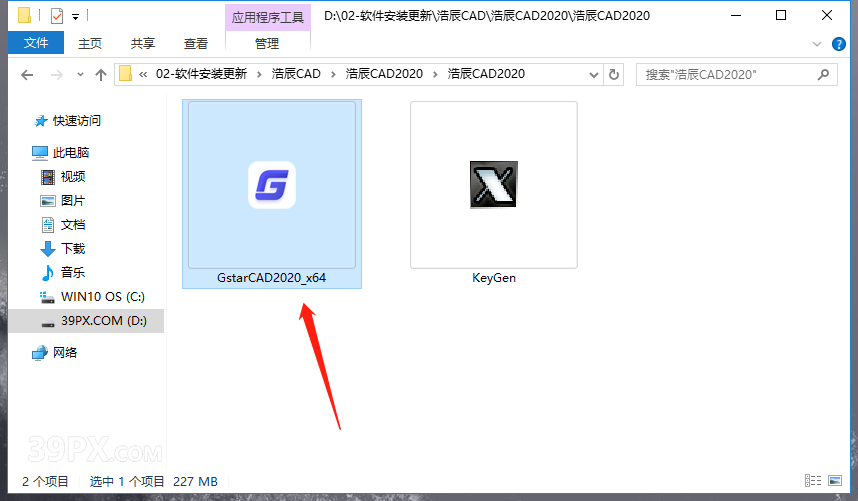The height and width of the screenshot is (501, 858).
Task: Switch to the 主页 ribbon tab
Action: pyautogui.click(x=90, y=43)
